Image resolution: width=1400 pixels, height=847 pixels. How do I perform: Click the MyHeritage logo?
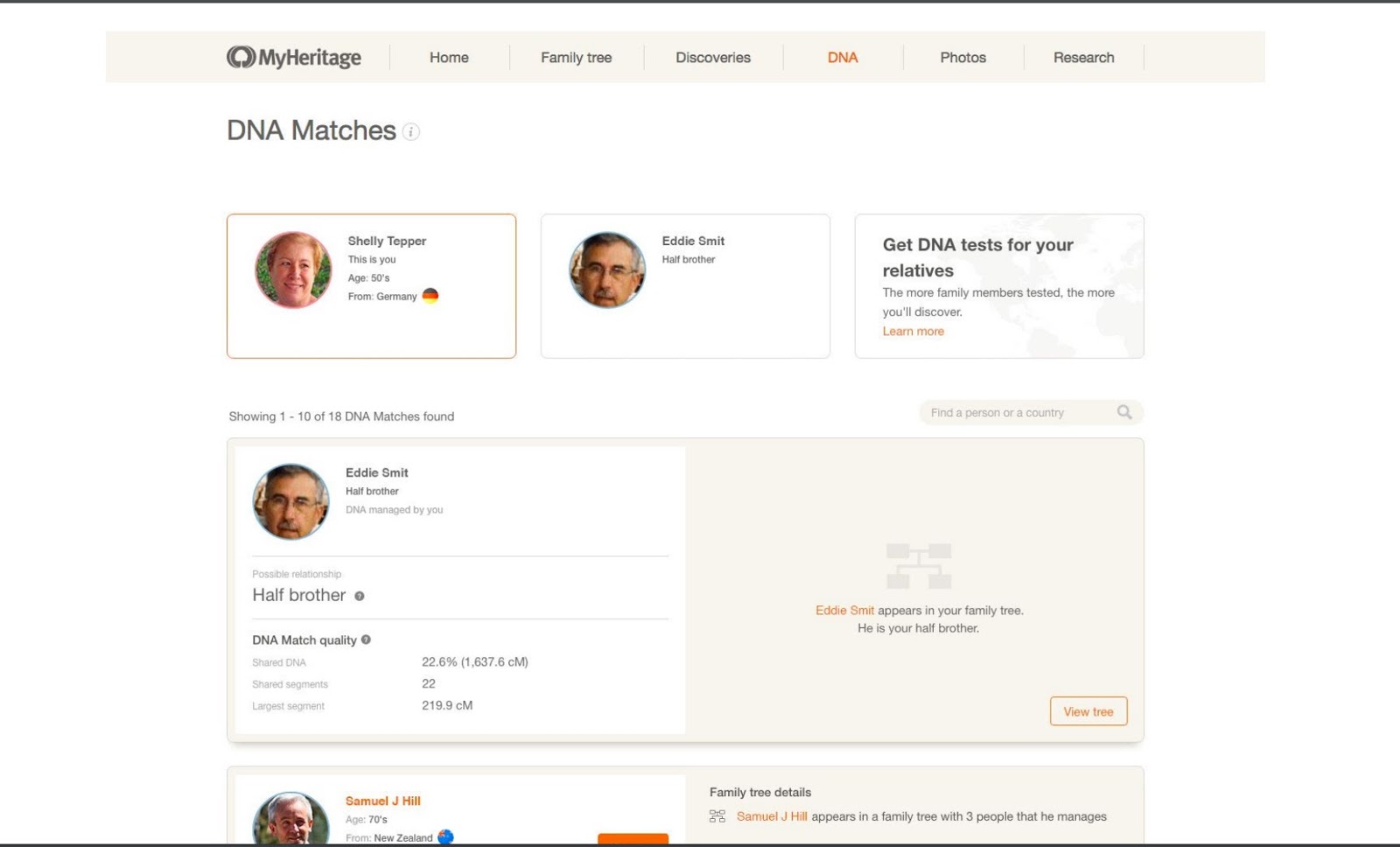[294, 58]
